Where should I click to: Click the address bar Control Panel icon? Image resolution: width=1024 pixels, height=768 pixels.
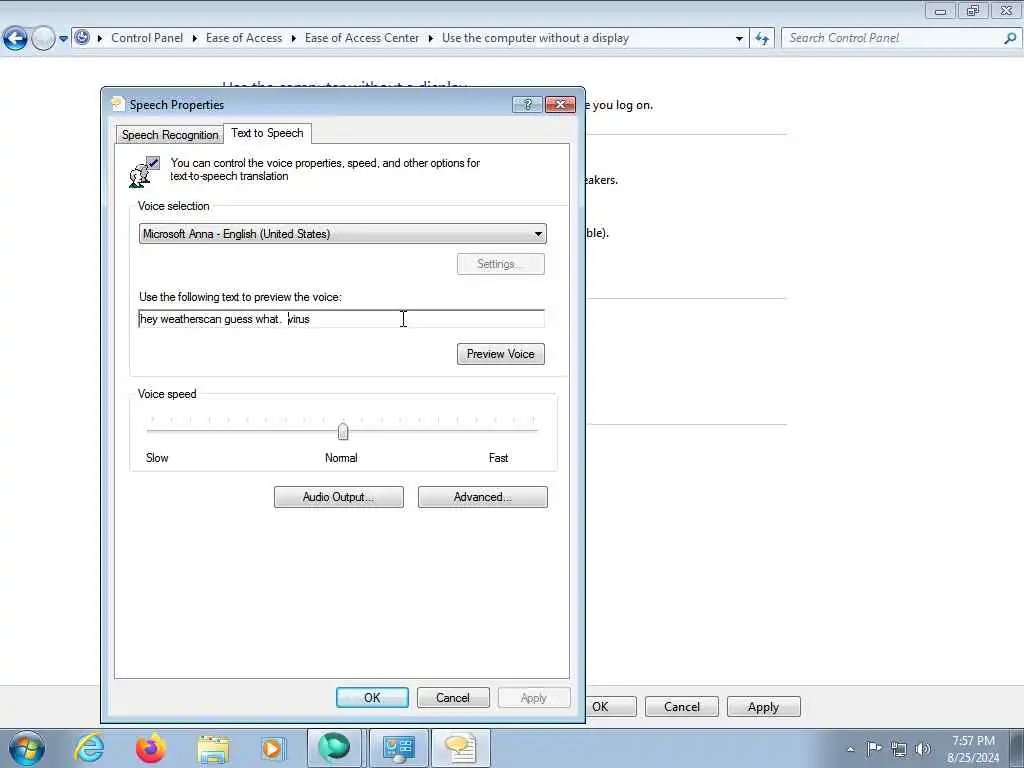point(82,37)
